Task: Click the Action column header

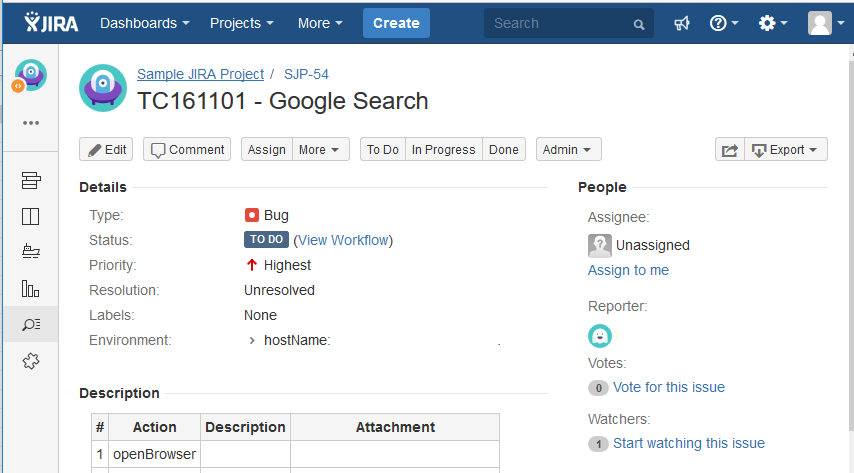Action: coord(155,427)
